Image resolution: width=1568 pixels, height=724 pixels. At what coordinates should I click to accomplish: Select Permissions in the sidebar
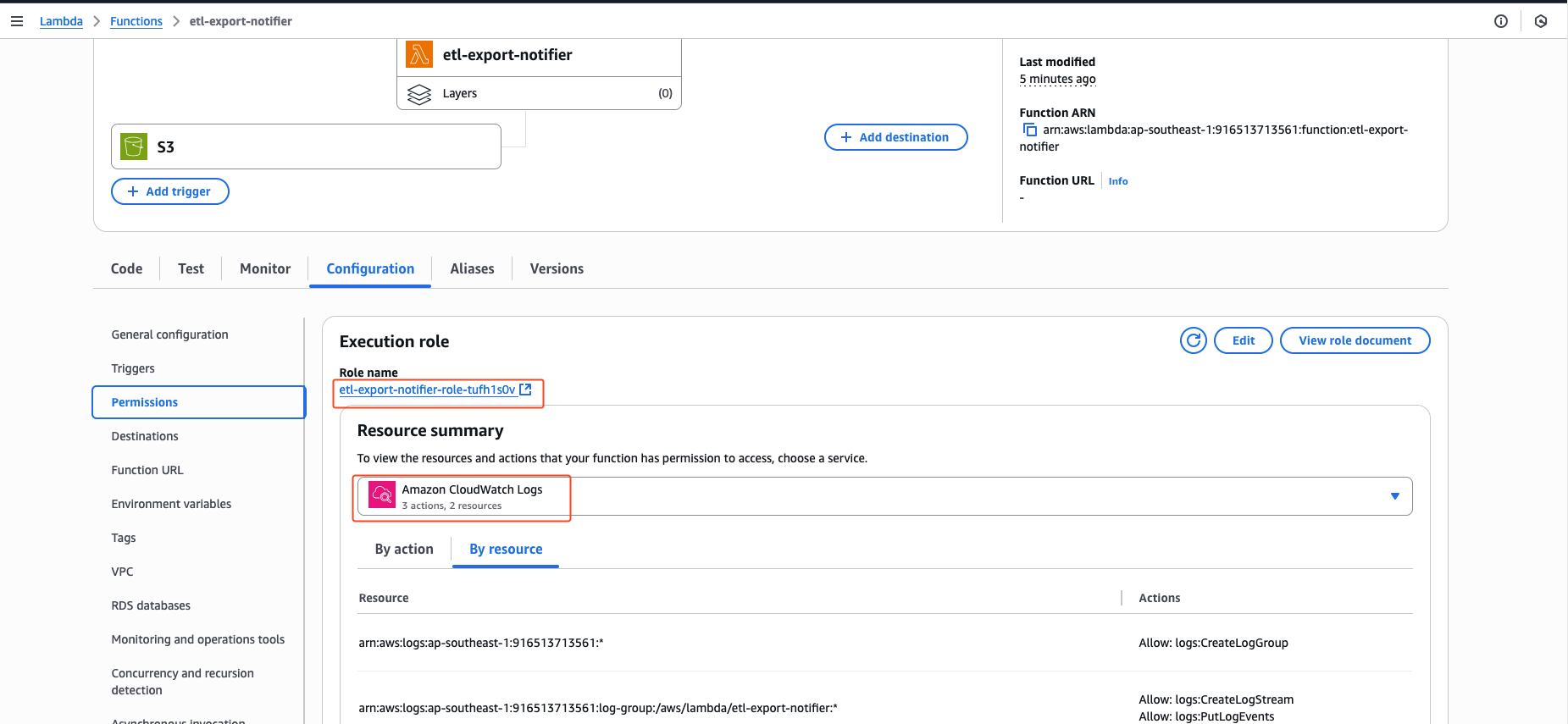click(x=198, y=402)
